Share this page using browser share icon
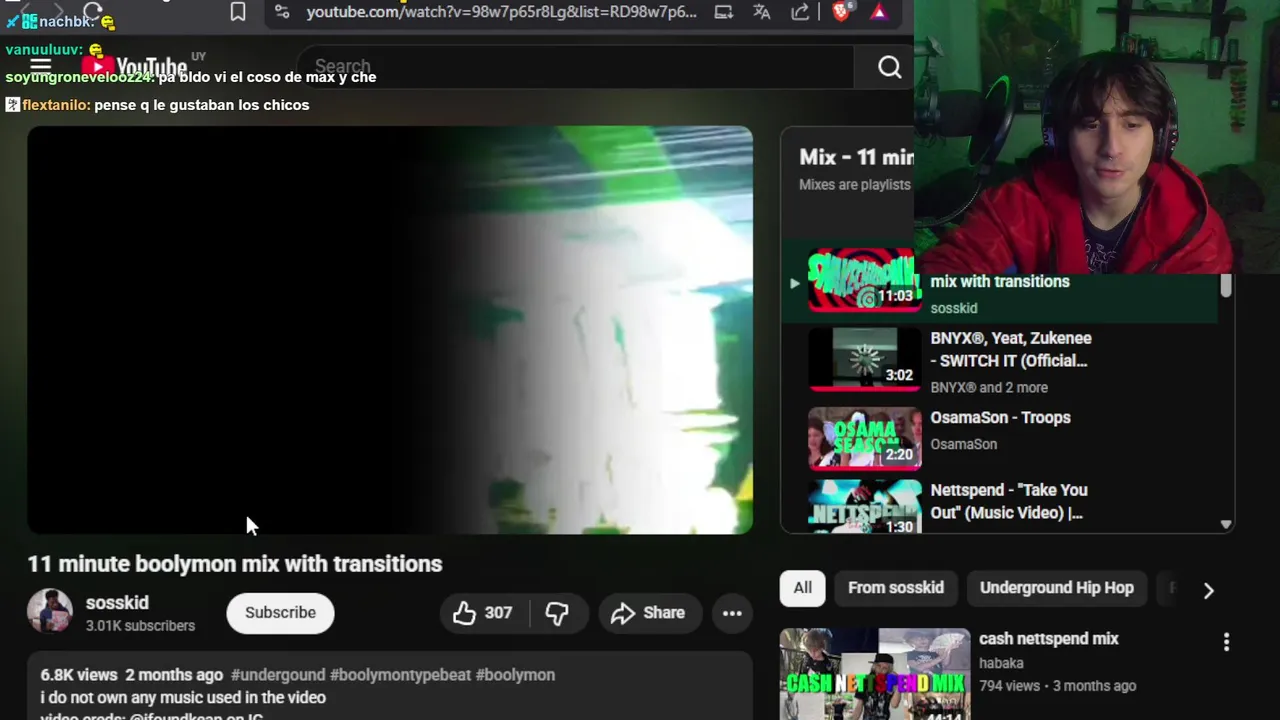The height and width of the screenshot is (720, 1280). click(x=801, y=12)
